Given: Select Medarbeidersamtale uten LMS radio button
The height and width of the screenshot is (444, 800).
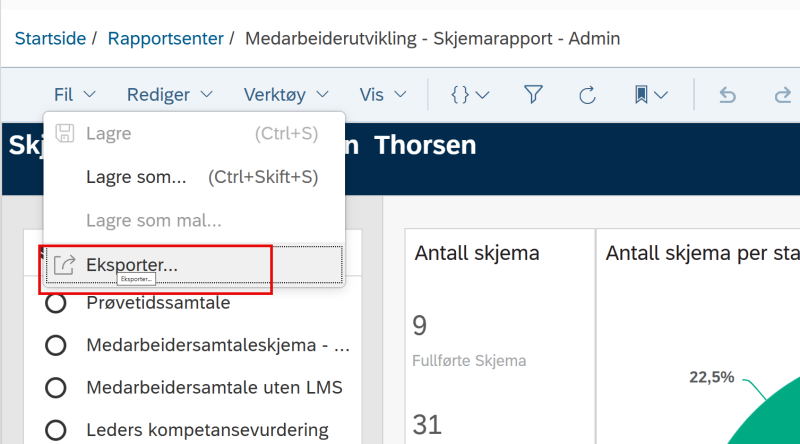Looking at the screenshot, I should pyautogui.click(x=56, y=388).
